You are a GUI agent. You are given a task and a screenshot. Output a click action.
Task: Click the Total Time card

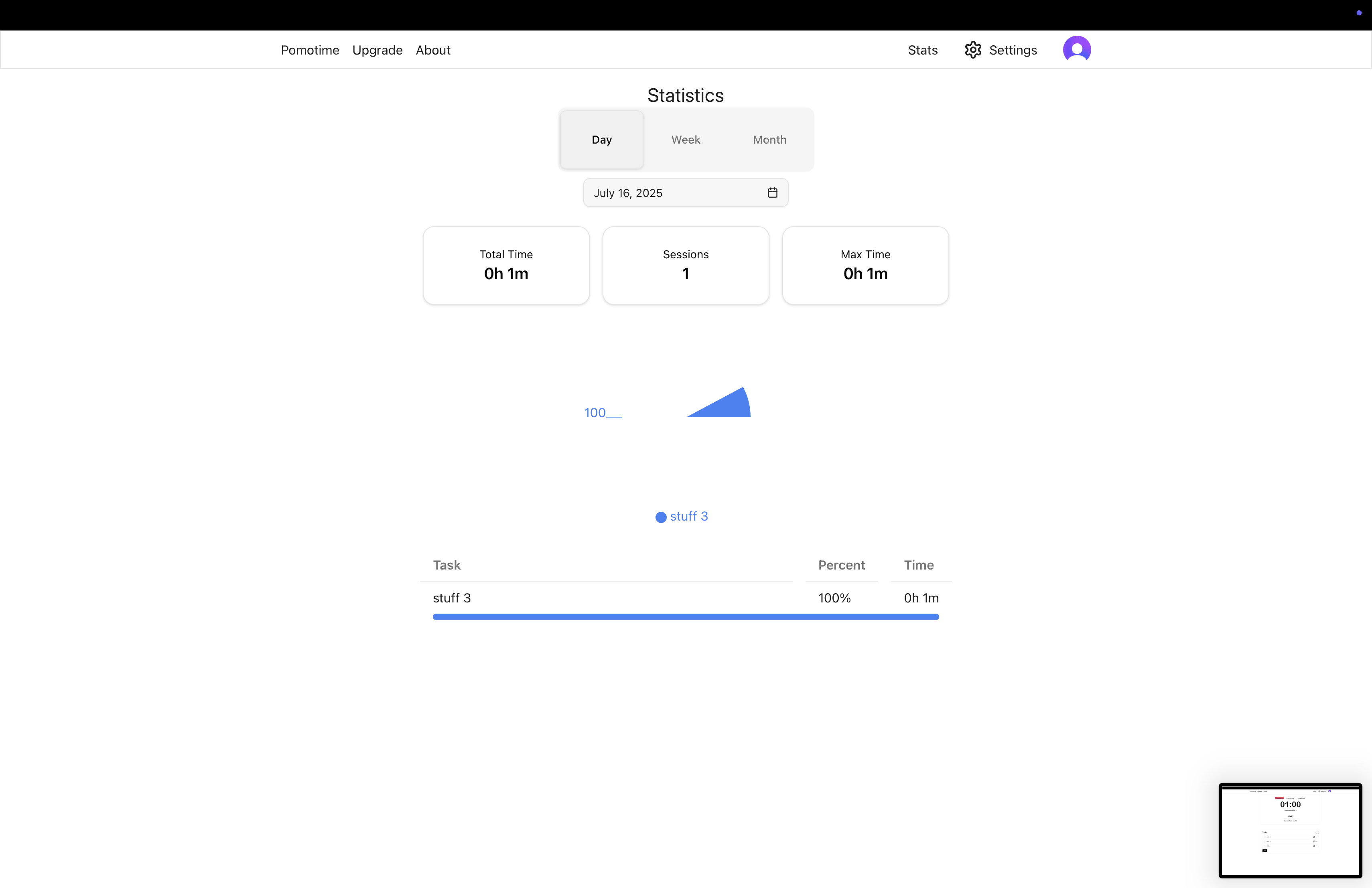tap(506, 265)
